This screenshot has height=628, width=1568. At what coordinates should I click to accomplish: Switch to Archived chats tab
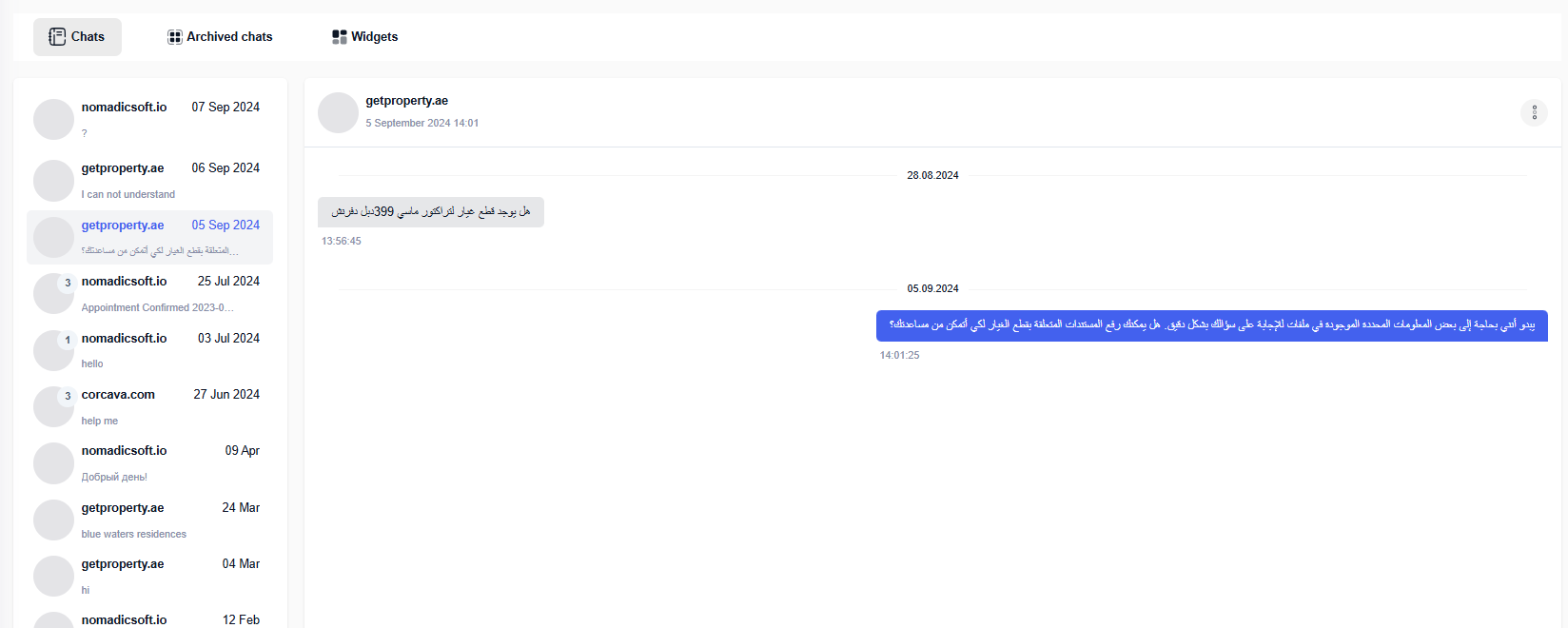pos(220,37)
